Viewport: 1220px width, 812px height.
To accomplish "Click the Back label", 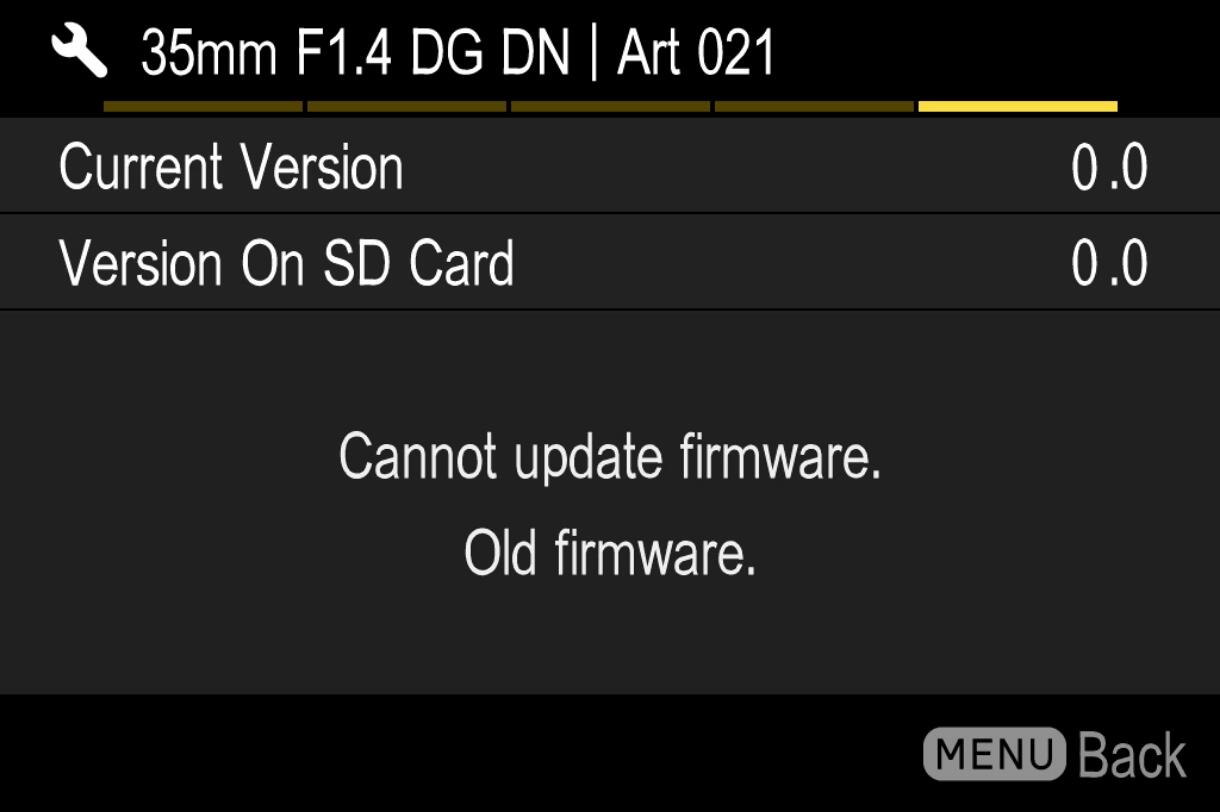I will [1133, 755].
